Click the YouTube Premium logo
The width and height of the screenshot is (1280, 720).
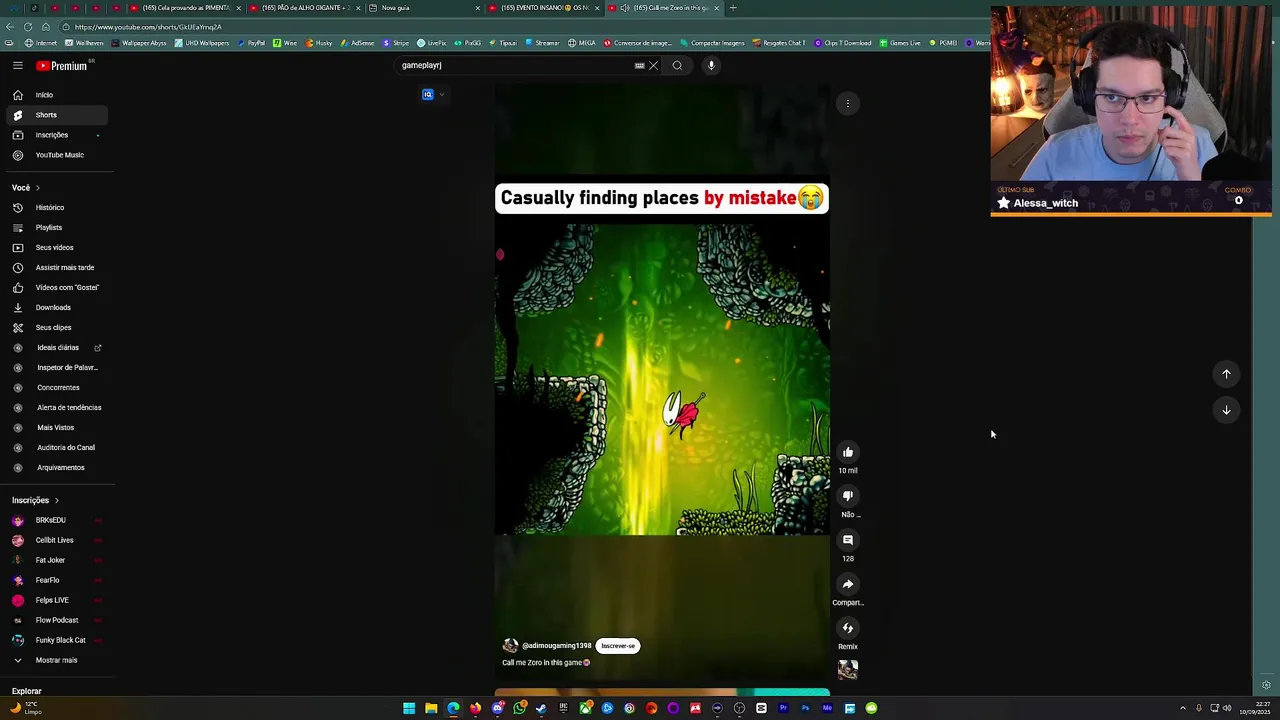[x=64, y=65]
